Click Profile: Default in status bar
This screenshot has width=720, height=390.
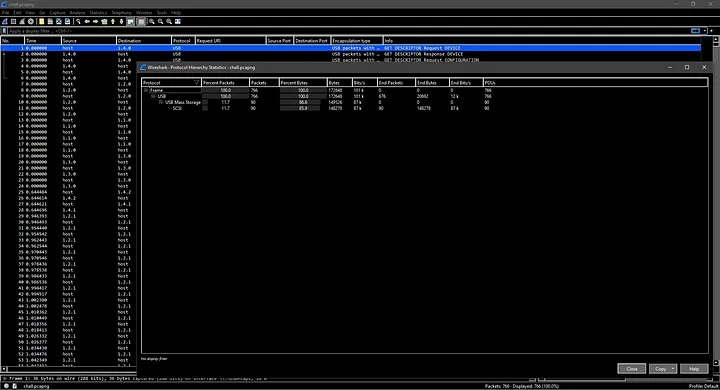pos(703,386)
